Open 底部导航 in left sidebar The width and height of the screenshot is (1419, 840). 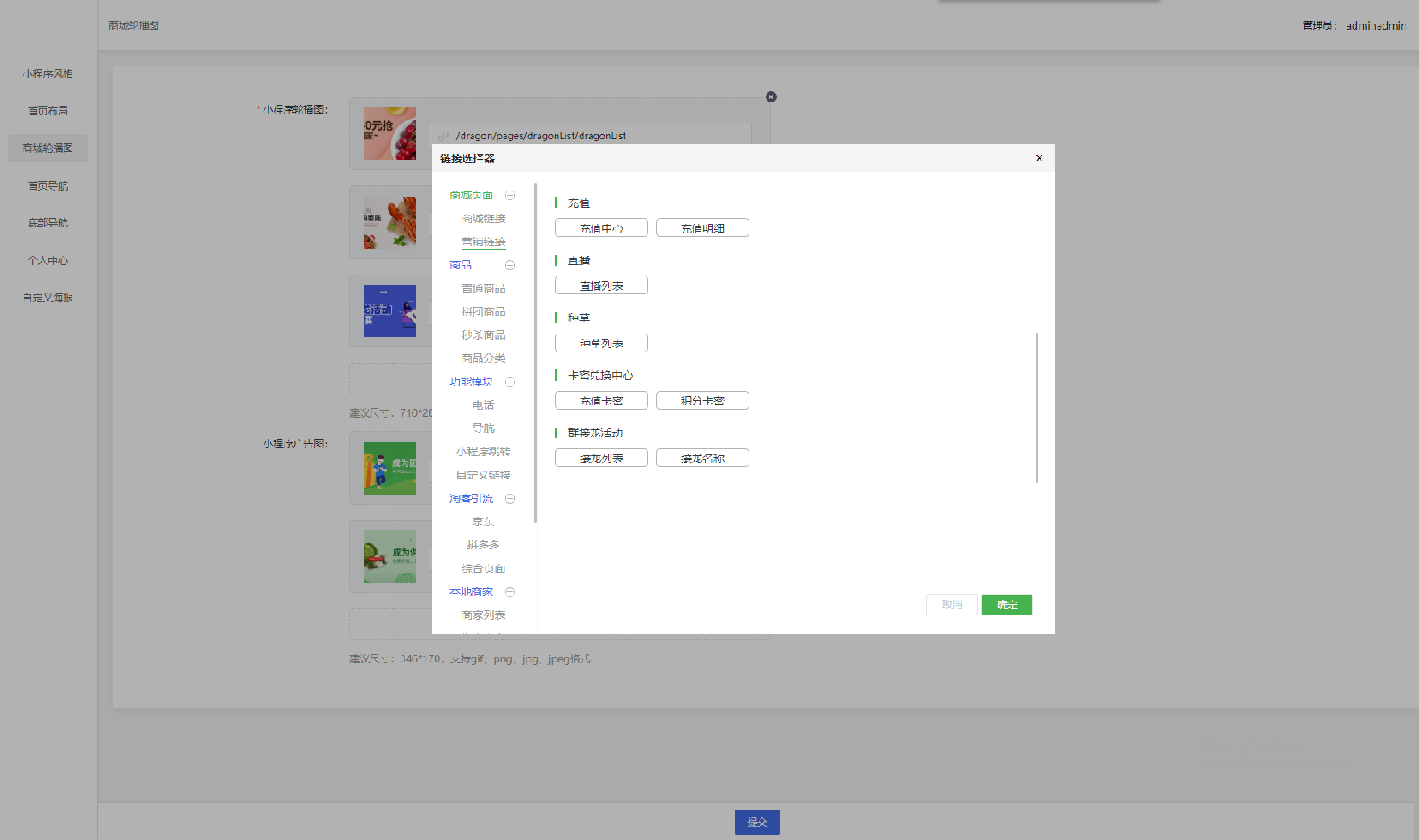point(48,223)
